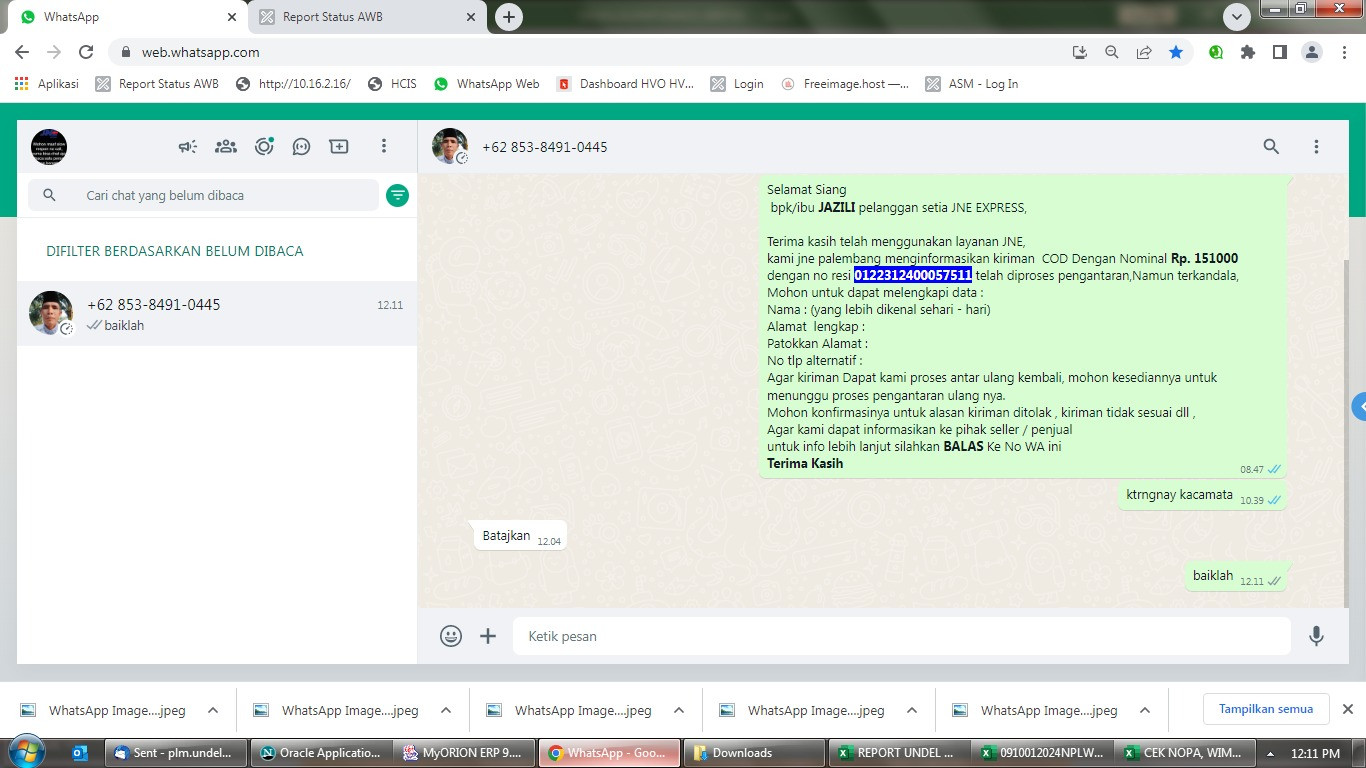Expand fourth WhatsApp Image download options
1366x768 pixels.
(912, 710)
